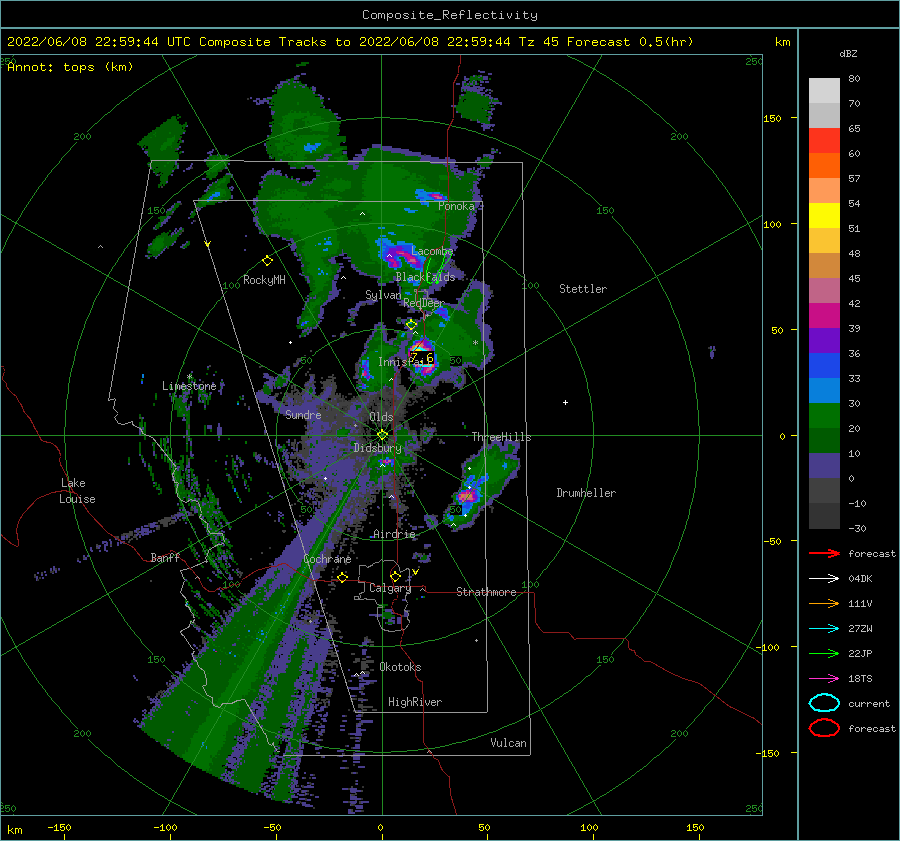Click the Lacombe city label
The image size is (900, 841).
432,251
